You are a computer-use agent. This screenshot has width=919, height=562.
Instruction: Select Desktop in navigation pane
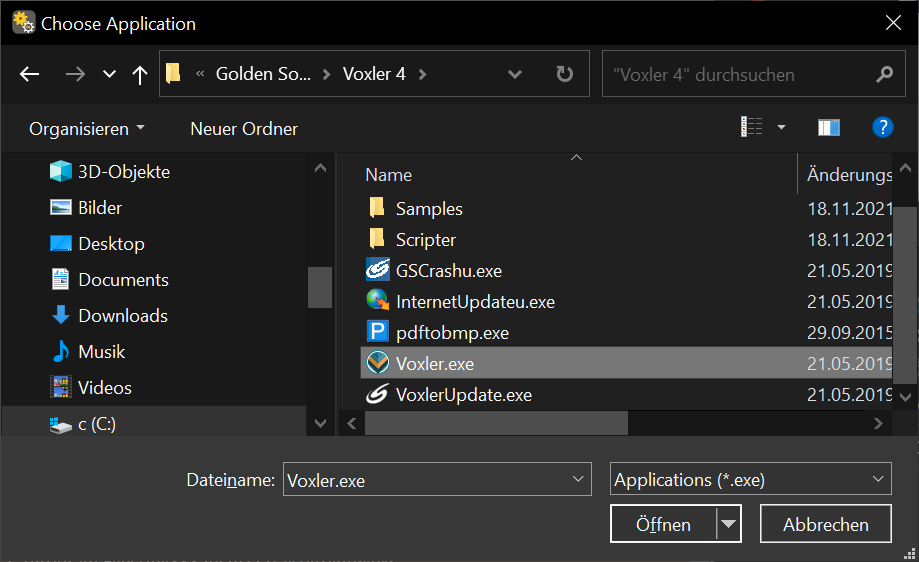point(111,244)
